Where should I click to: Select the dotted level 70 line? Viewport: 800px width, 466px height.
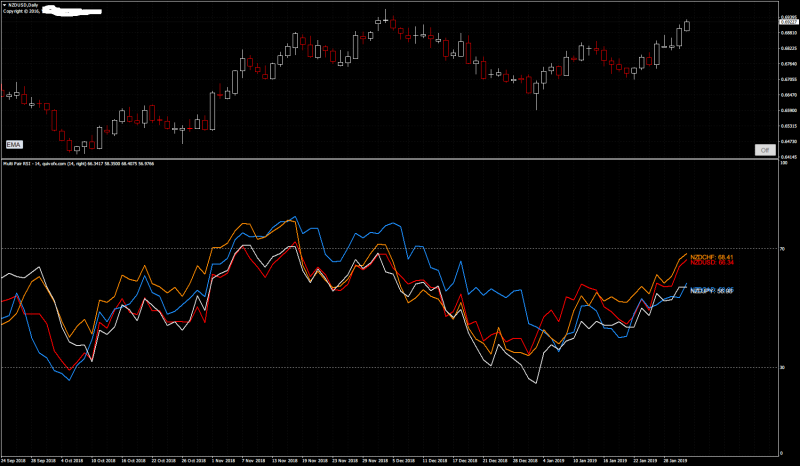(x=390, y=249)
